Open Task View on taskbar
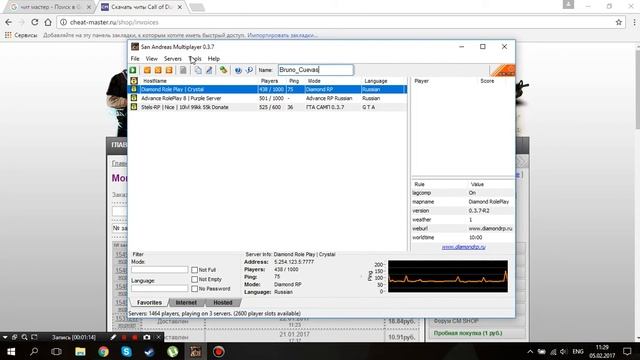Viewport: 640px width, 360px height. [56, 351]
